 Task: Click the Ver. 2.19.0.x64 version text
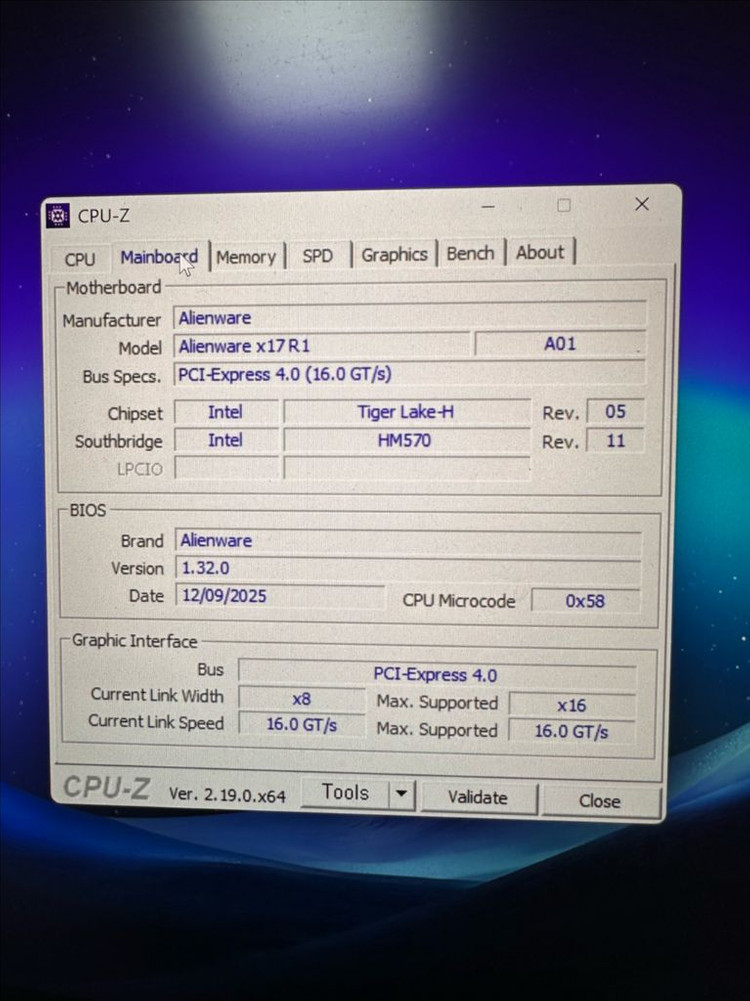[227, 795]
